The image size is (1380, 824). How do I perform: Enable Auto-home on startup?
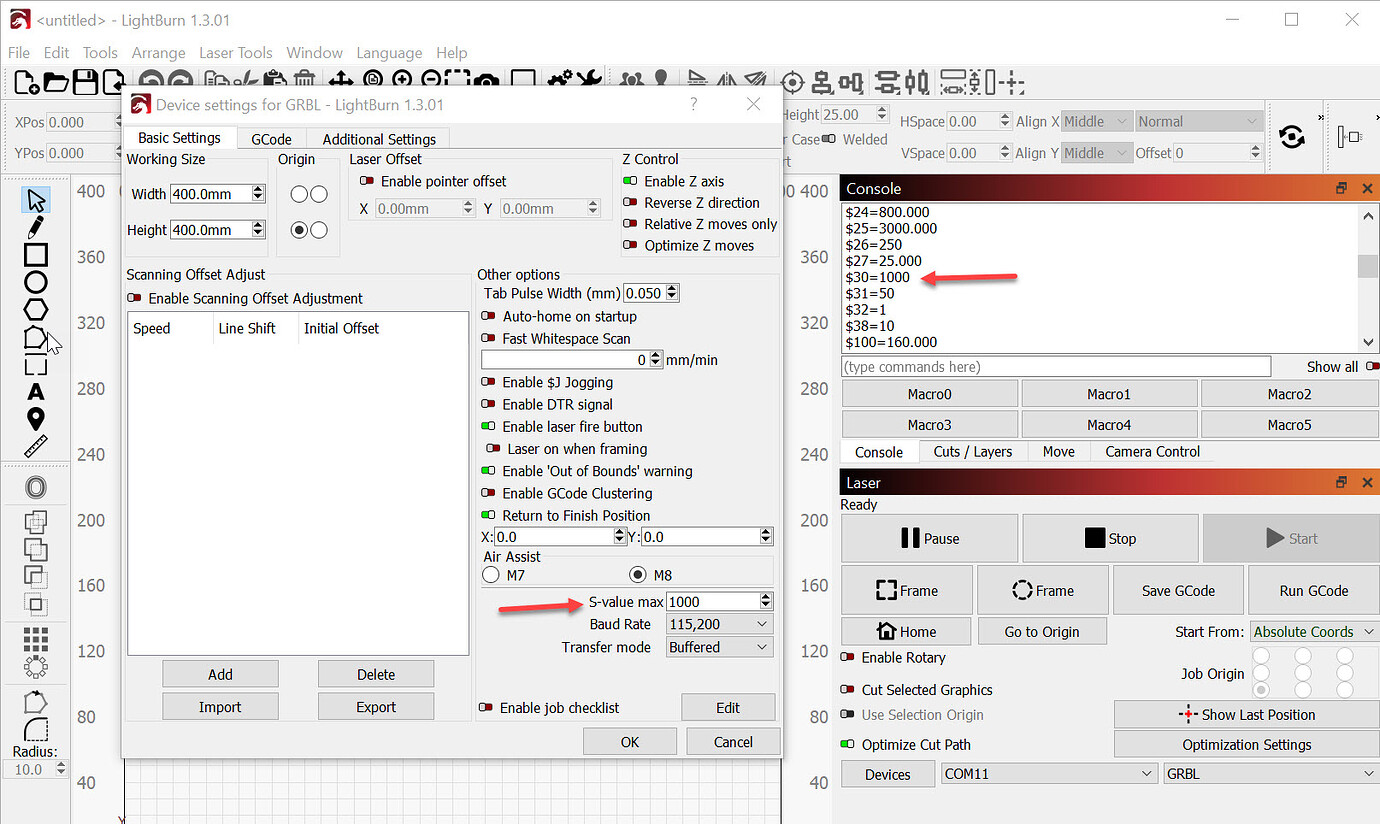tap(488, 314)
